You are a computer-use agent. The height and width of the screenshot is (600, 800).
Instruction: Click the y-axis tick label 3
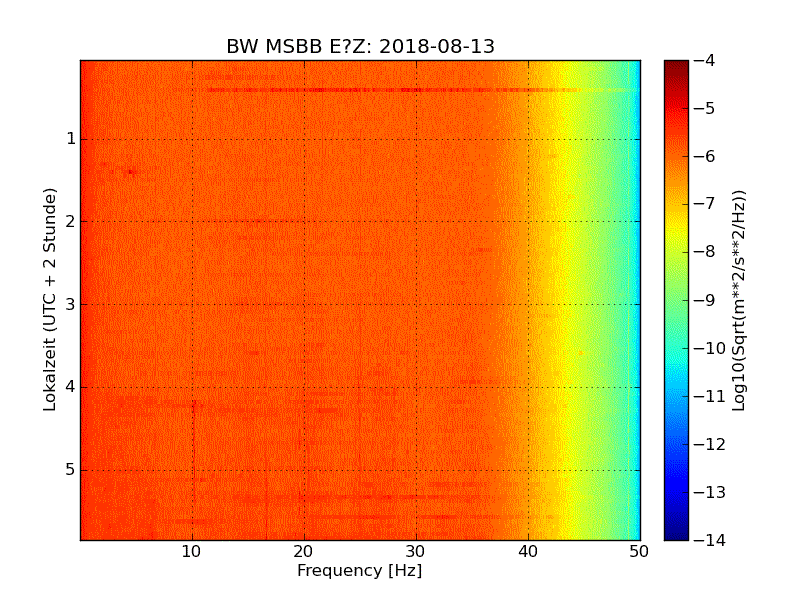tap(71, 304)
